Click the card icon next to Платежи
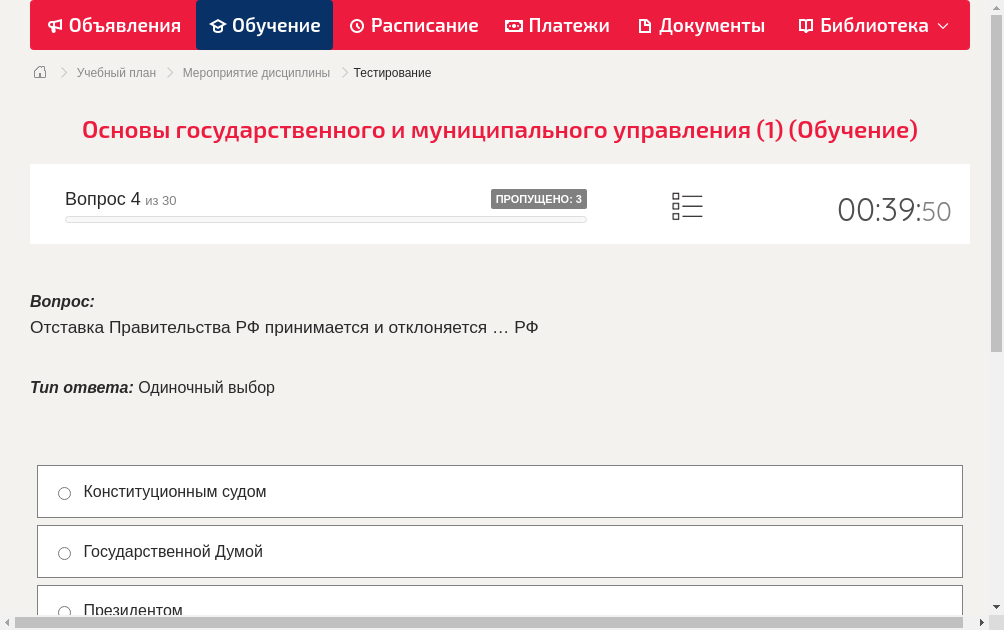This screenshot has height=630, width=1004. pyautogui.click(x=512, y=25)
